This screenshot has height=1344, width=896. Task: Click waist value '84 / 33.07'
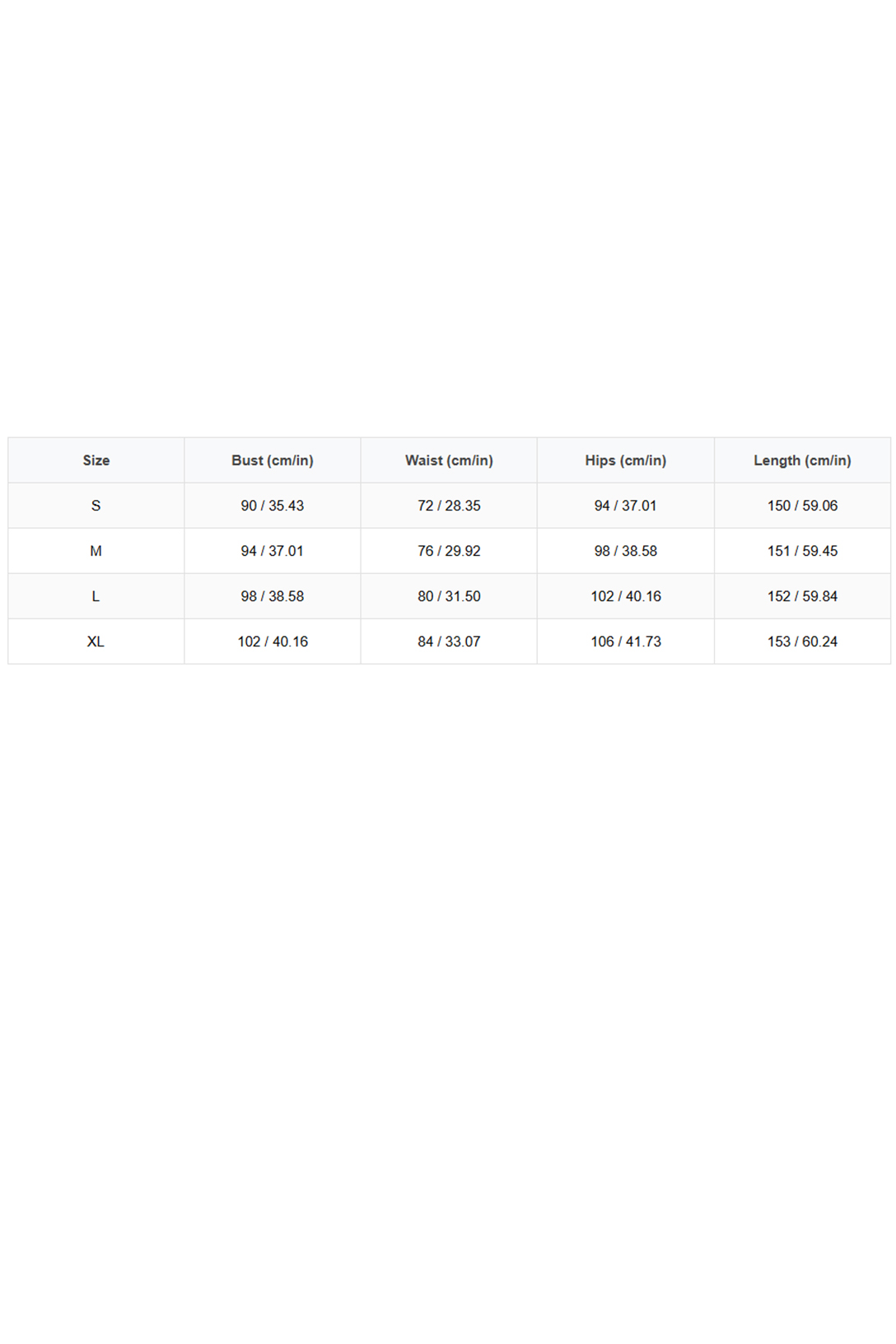click(449, 642)
